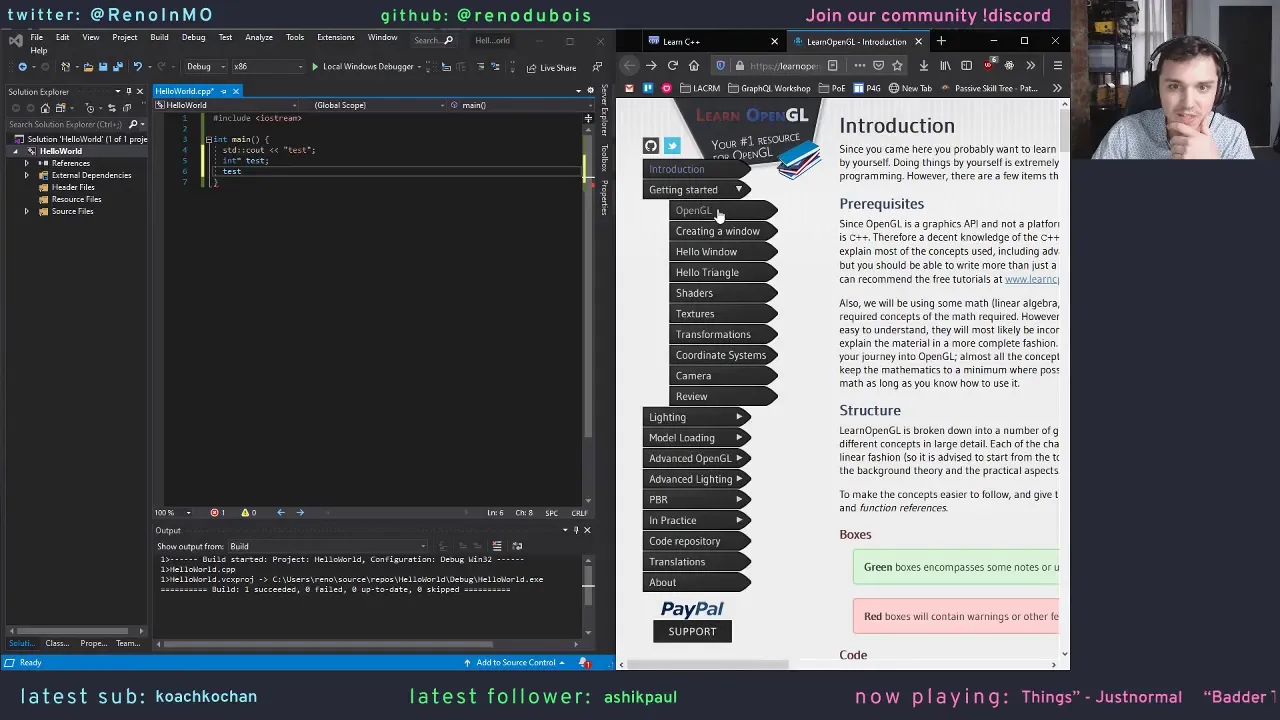The image size is (1280, 720).
Task: Click Home icon in Solution Explorer toolbar
Action: point(47,108)
